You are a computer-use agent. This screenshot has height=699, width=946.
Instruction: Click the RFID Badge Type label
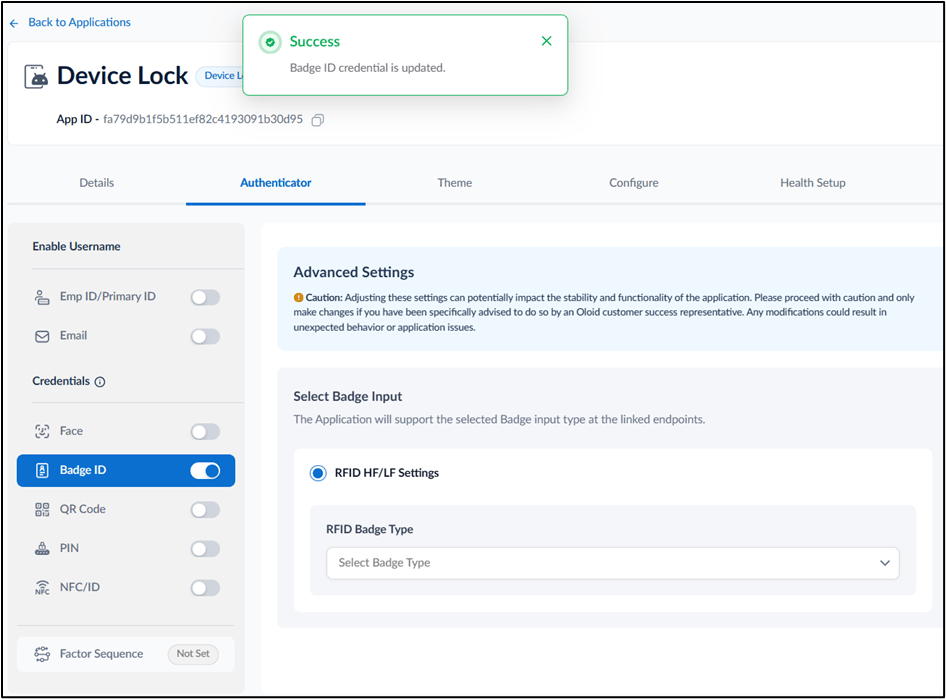369,530
